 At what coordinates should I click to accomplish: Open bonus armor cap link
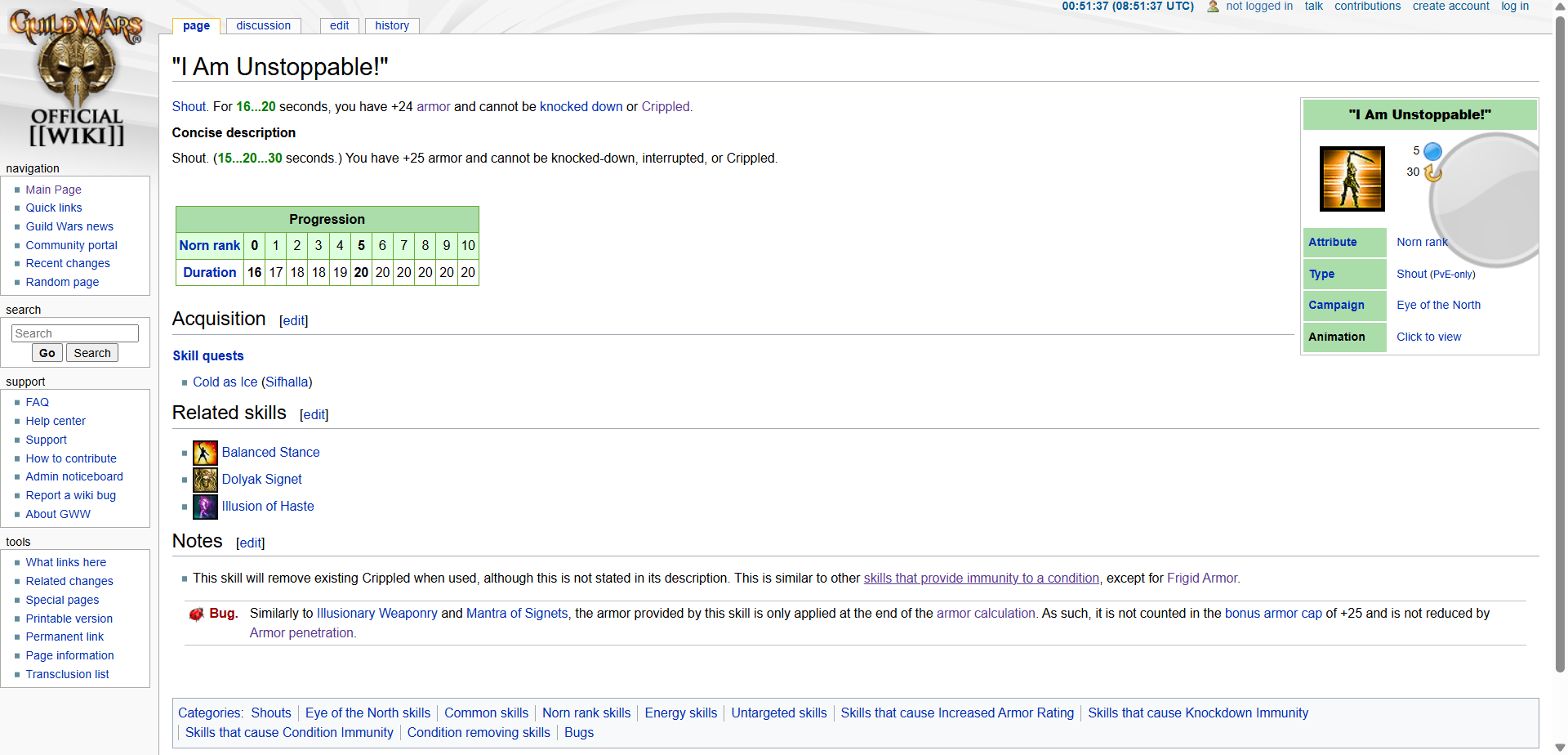coord(1273,613)
